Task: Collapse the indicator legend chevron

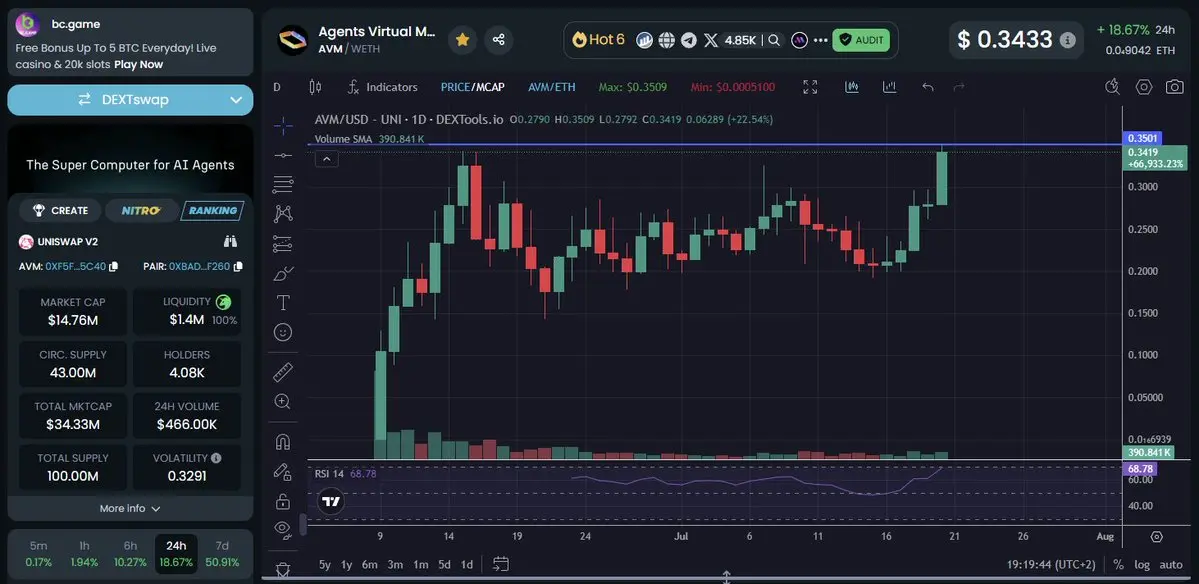Action: [x=326, y=159]
